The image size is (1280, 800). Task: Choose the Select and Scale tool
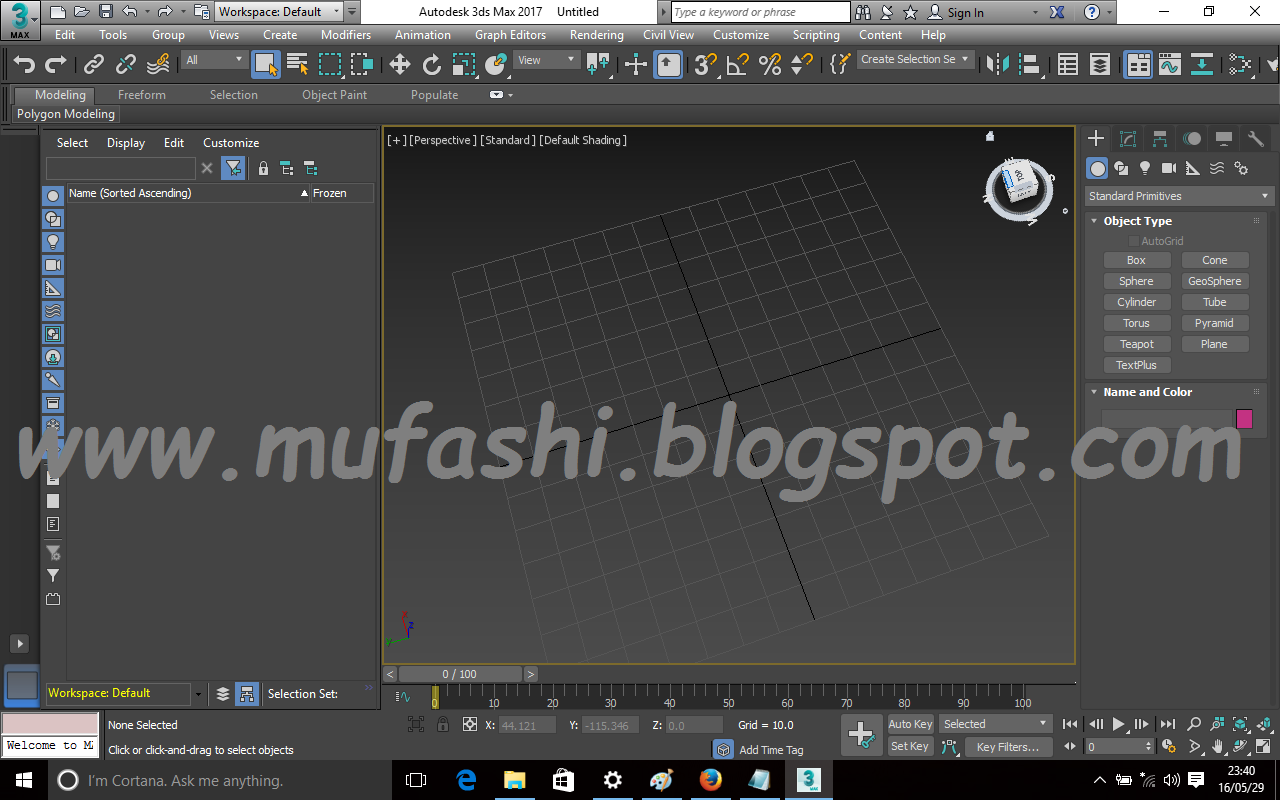click(x=464, y=64)
